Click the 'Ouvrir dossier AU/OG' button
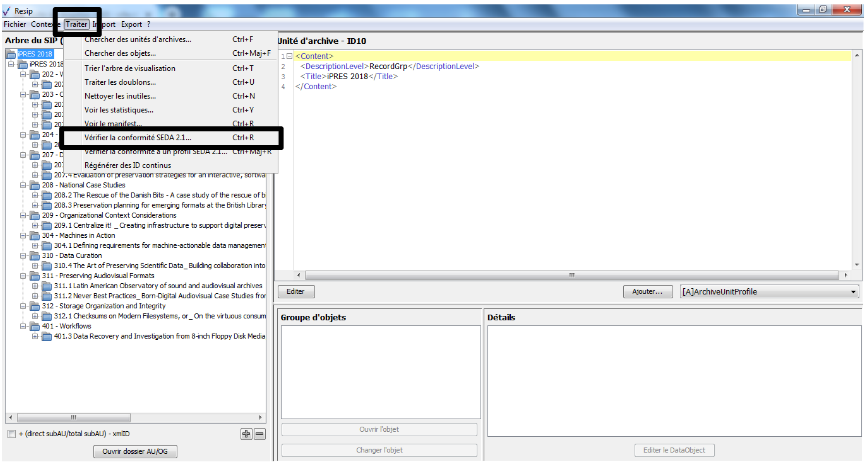Viewport: 866px width, 464px height. 134,452
